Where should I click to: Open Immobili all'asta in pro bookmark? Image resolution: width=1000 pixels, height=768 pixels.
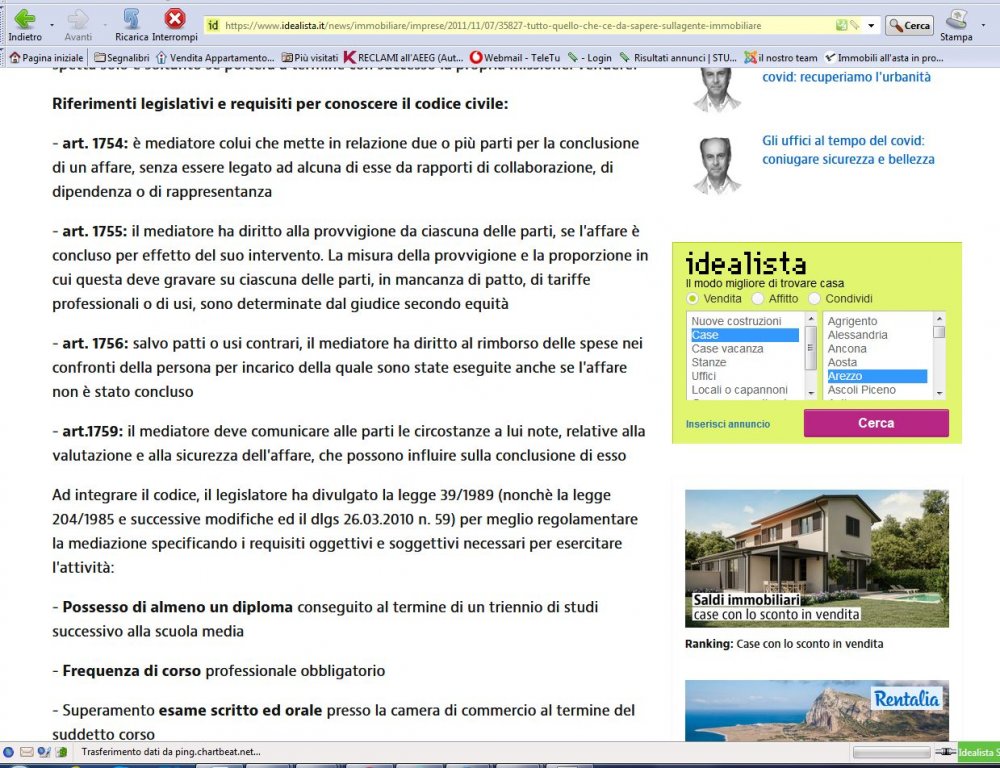(x=884, y=57)
